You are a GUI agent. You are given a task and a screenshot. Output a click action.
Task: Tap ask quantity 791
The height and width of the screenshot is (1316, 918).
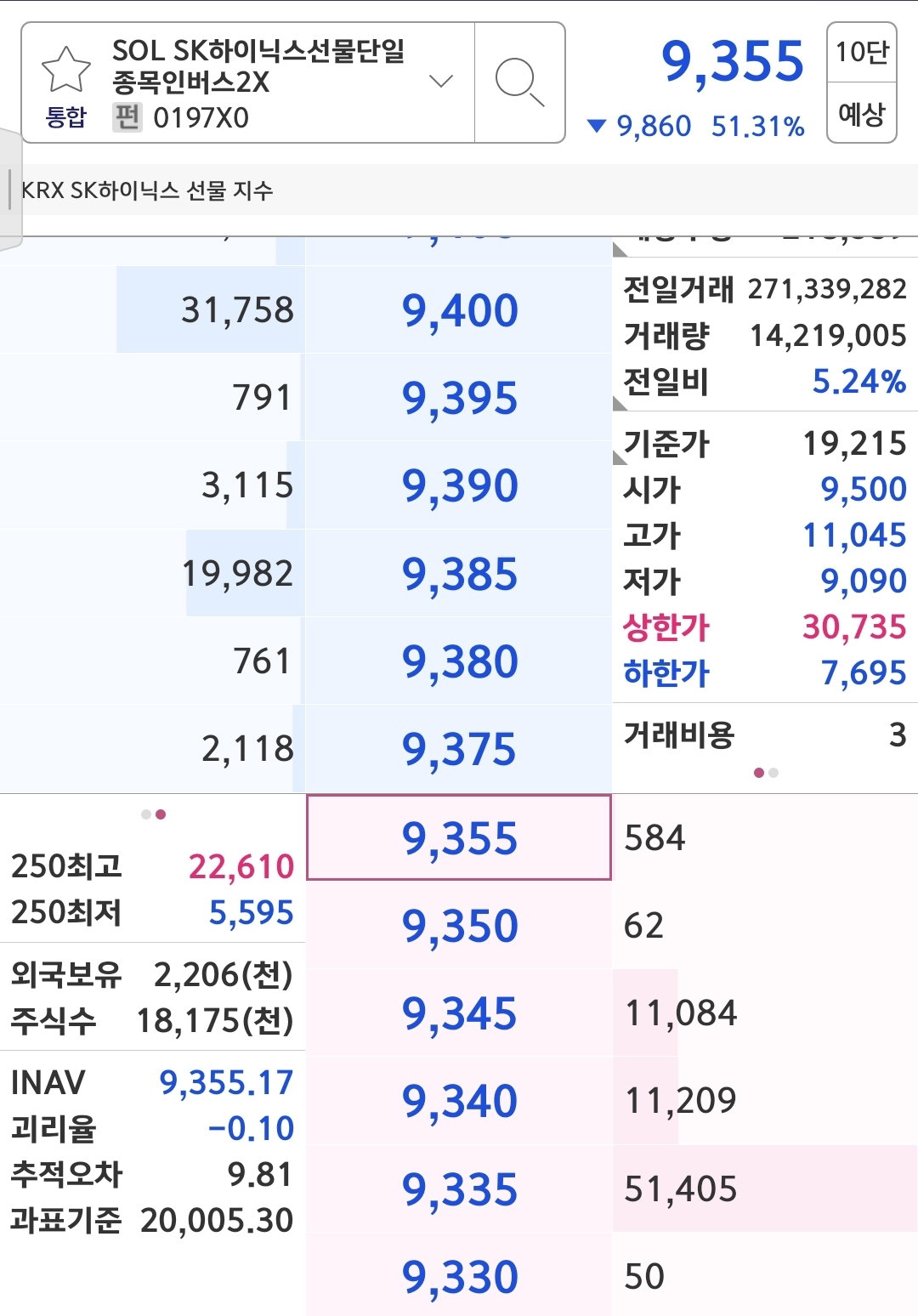(x=263, y=398)
